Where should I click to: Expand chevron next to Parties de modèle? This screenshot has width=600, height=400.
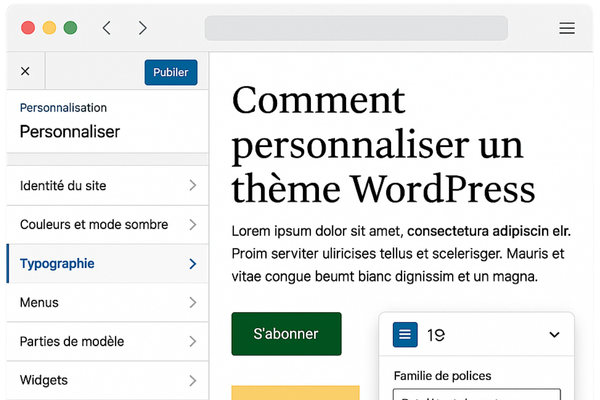pyautogui.click(x=193, y=341)
